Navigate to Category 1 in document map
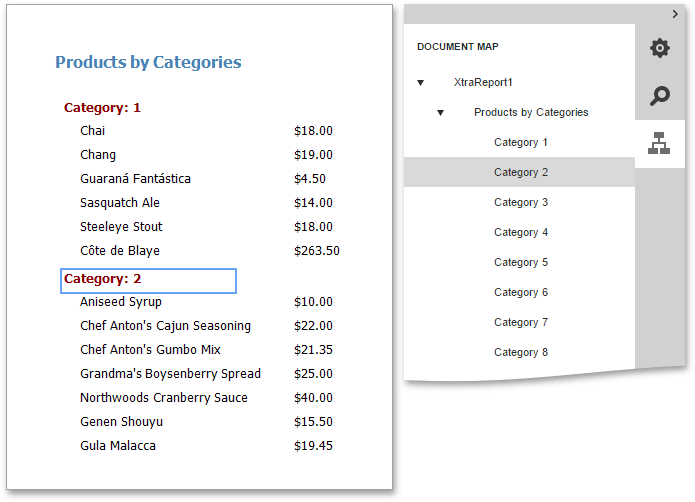The image size is (695, 502). pos(519,142)
